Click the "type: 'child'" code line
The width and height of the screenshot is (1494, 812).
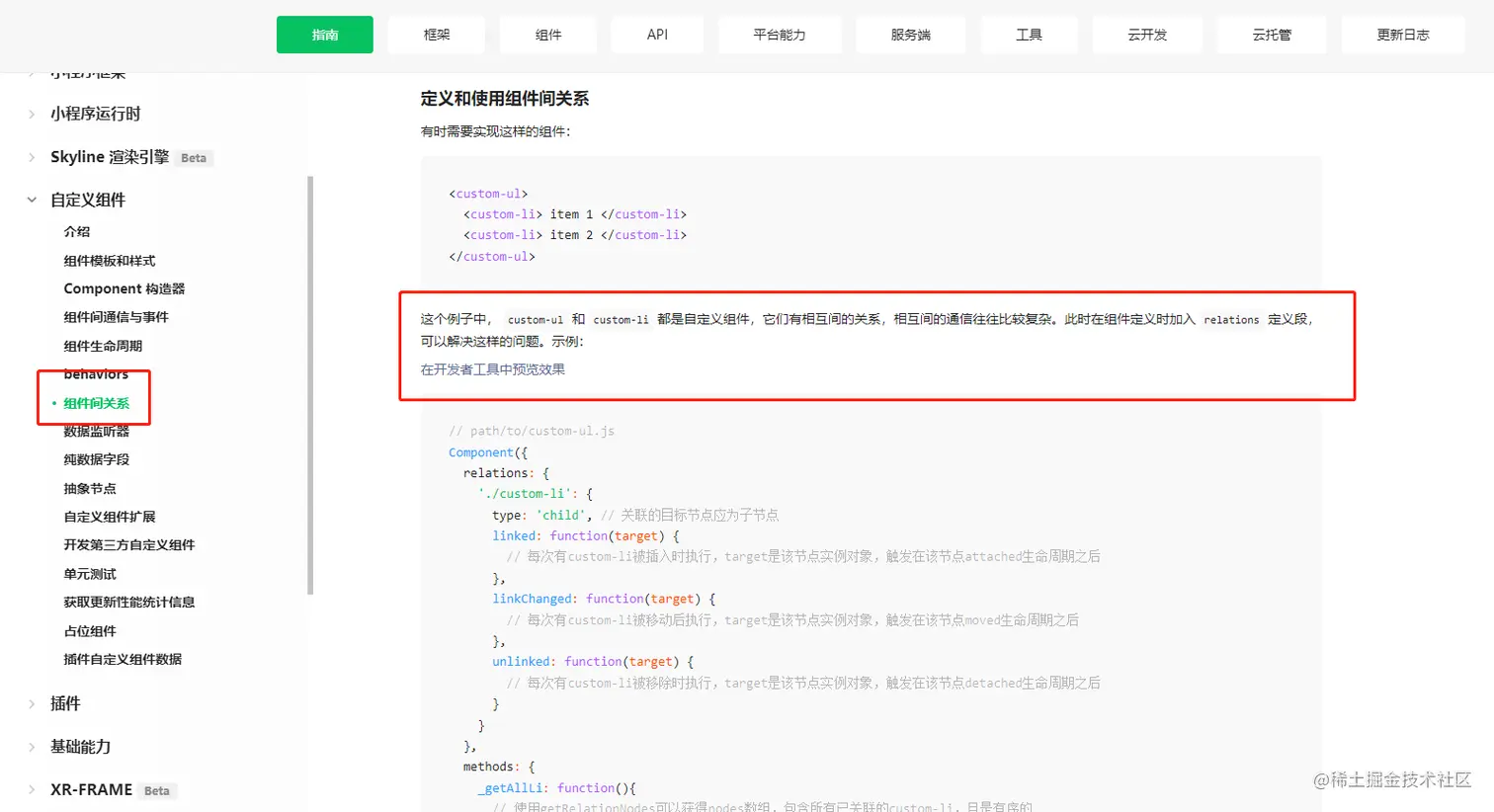[x=635, y=515]
